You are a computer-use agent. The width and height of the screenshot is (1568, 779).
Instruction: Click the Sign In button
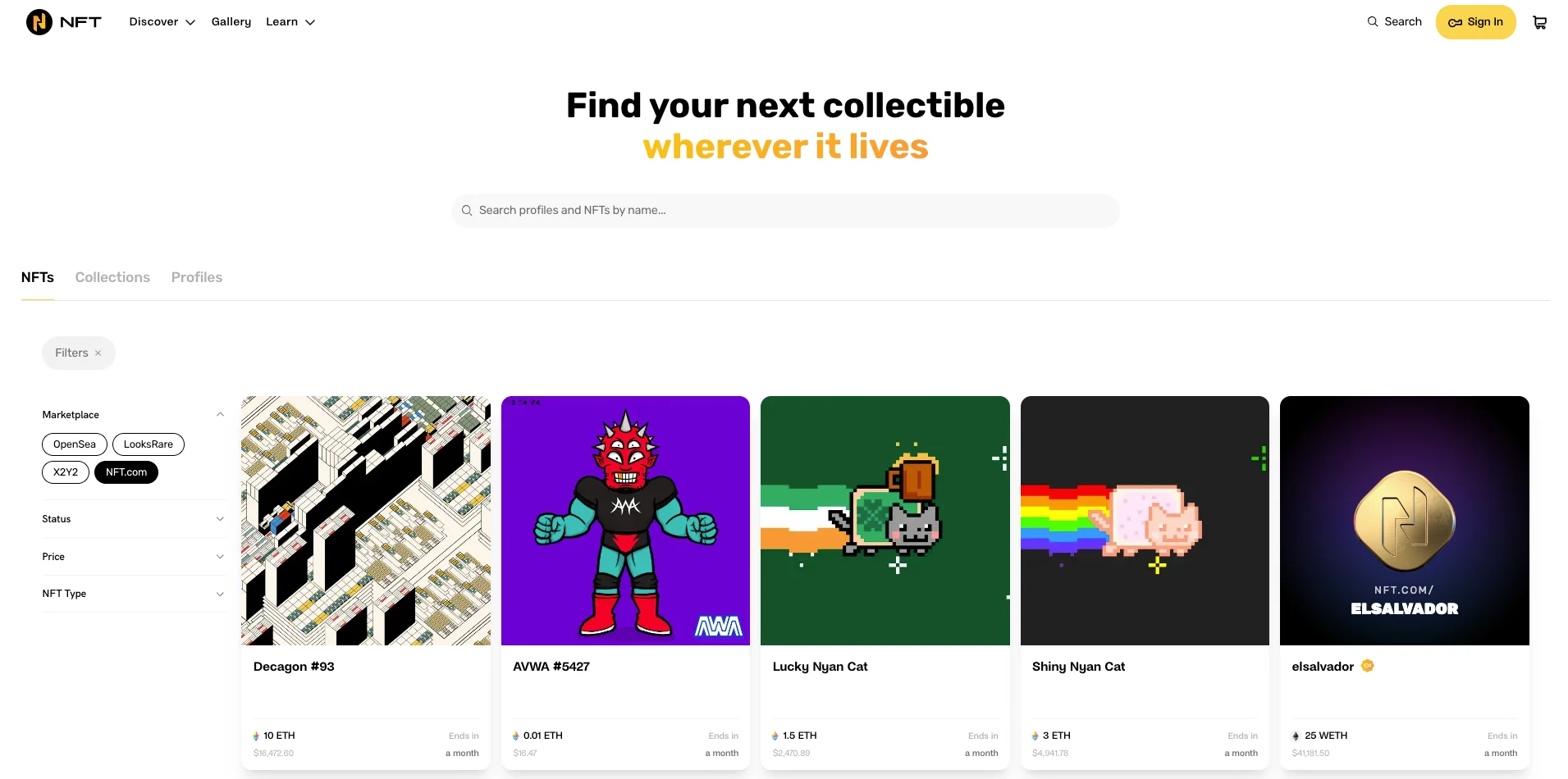(x=1475, y=22)
